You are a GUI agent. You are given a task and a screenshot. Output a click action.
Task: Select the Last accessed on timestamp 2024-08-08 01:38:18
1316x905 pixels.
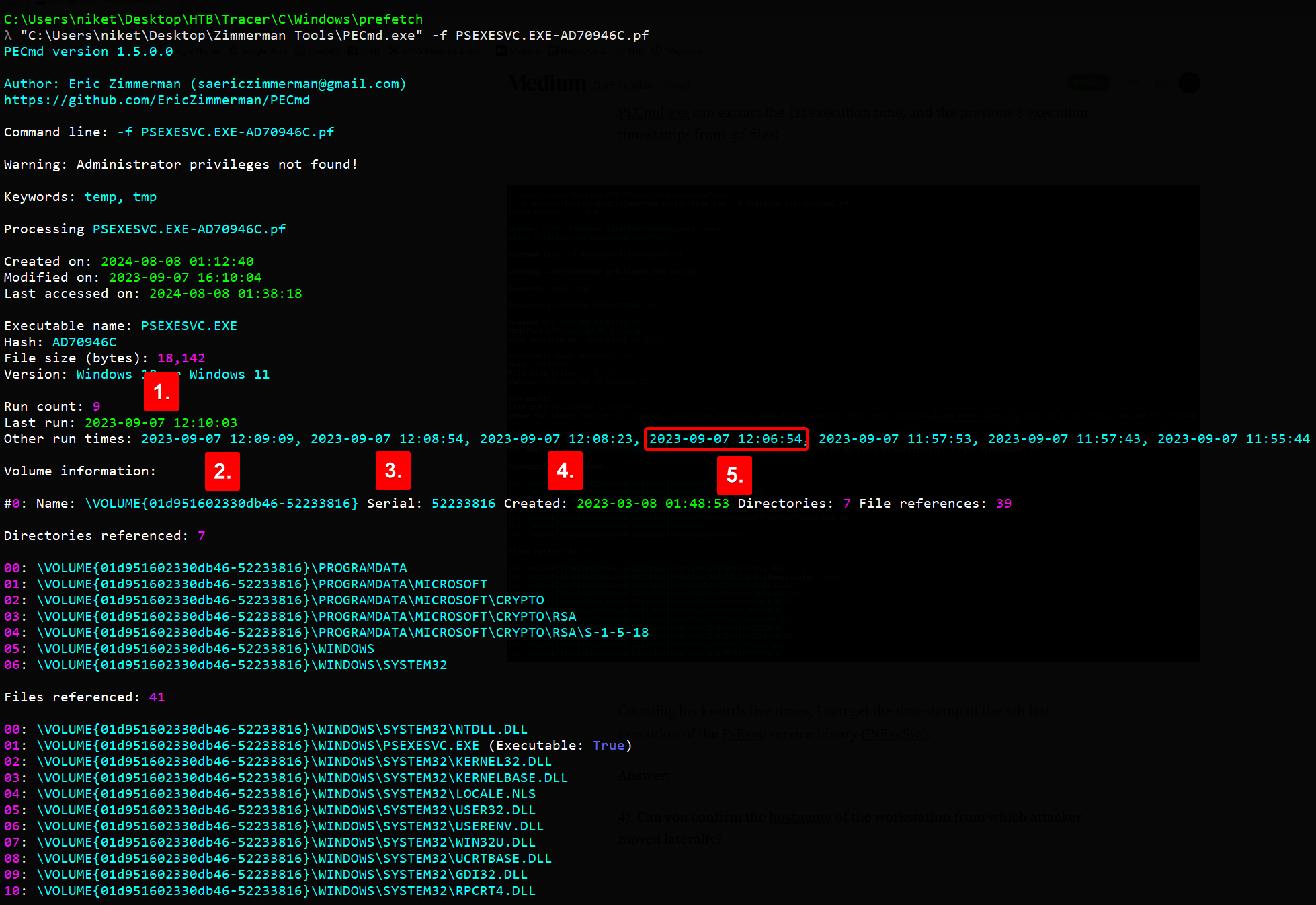point(225,294)
